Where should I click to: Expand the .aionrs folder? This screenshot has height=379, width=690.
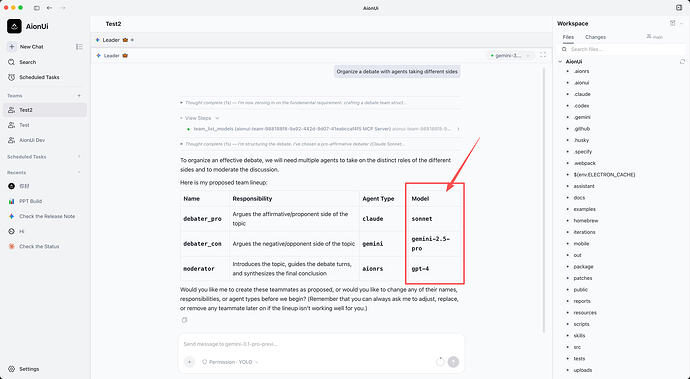coord(581,71)
